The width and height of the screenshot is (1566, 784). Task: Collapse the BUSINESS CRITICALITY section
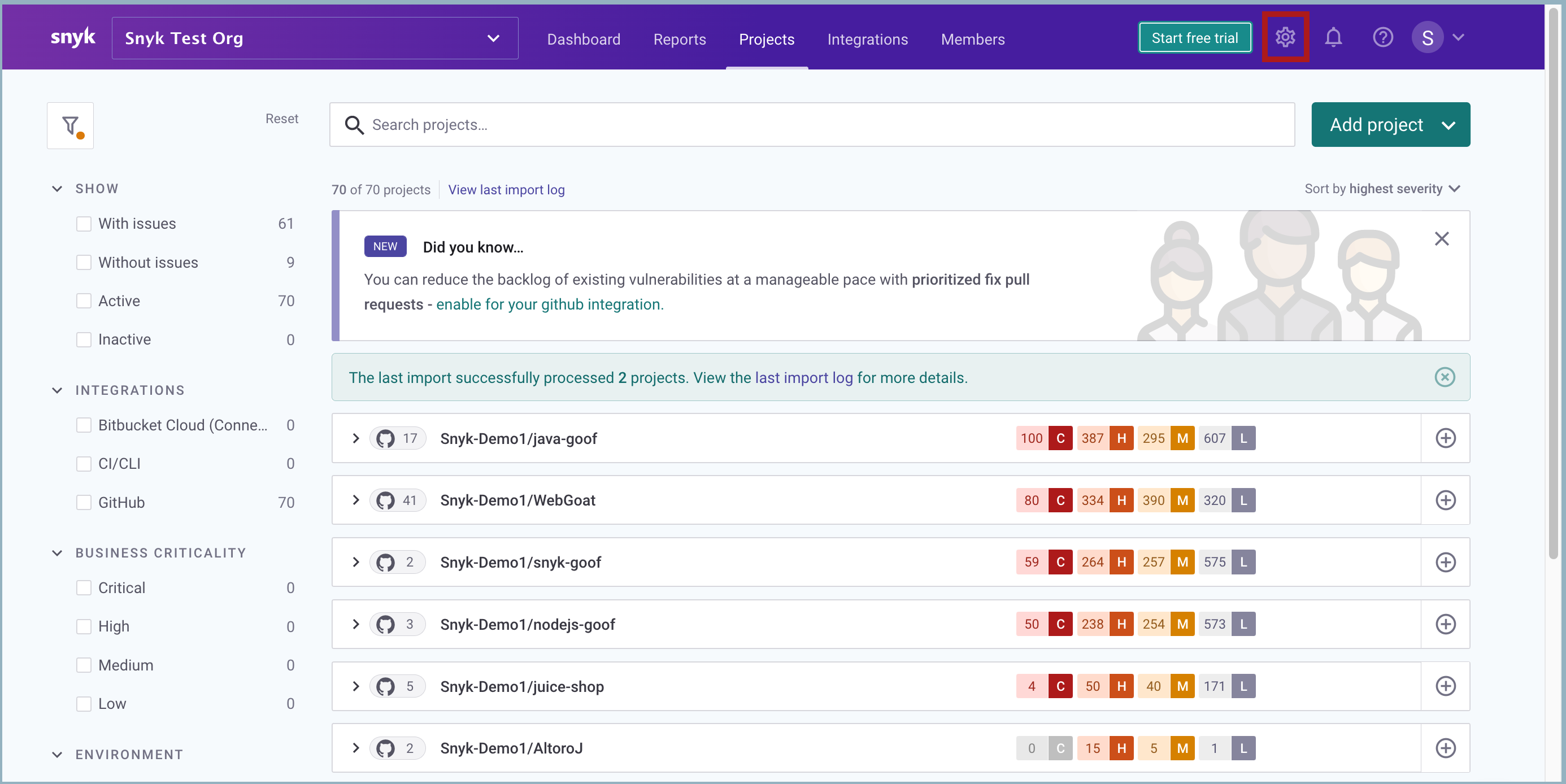click(57, 553)
